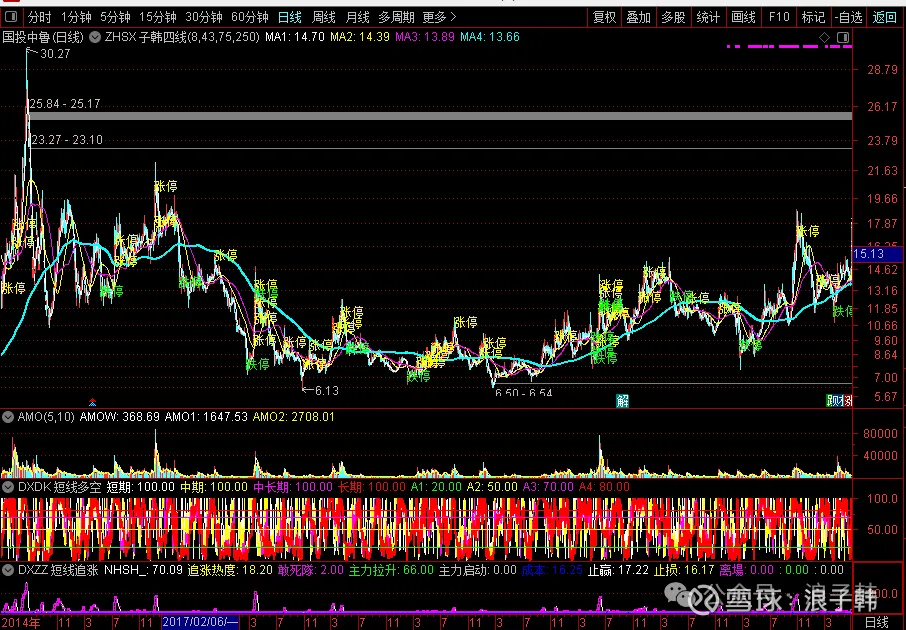Remove stock via -自选 button
The width and height of the screenshot is (906, 630).
tap(849, 17)
